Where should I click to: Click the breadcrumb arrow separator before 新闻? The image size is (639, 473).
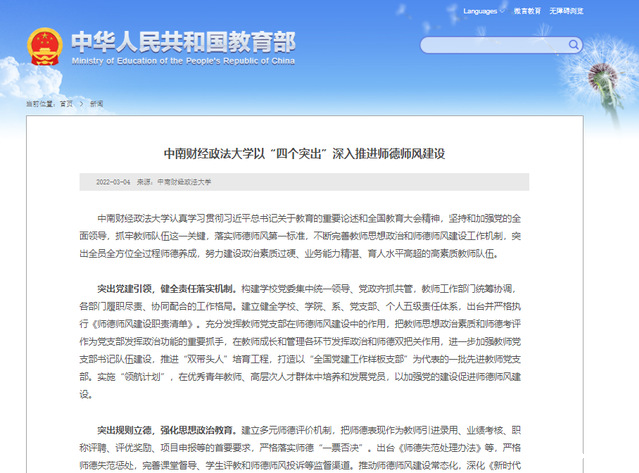[83, 103]
